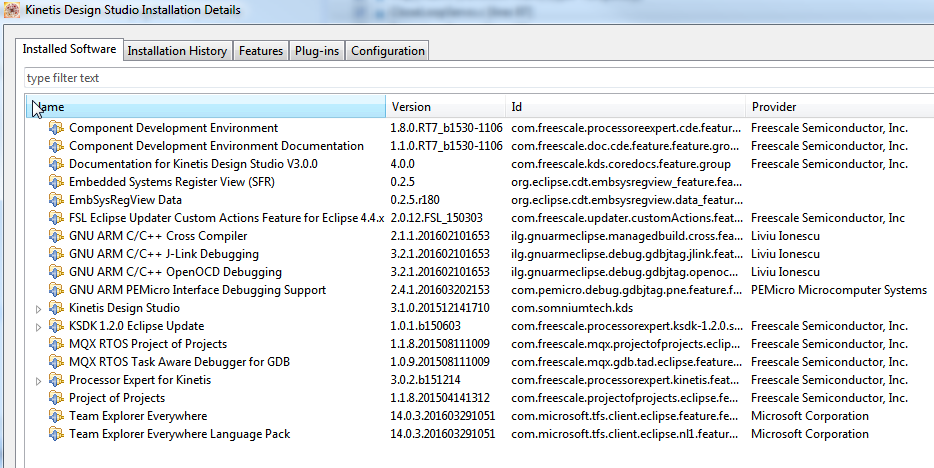Select Component Development Environment Documentation name
The image size is (934, 468).
click(216, 146)
